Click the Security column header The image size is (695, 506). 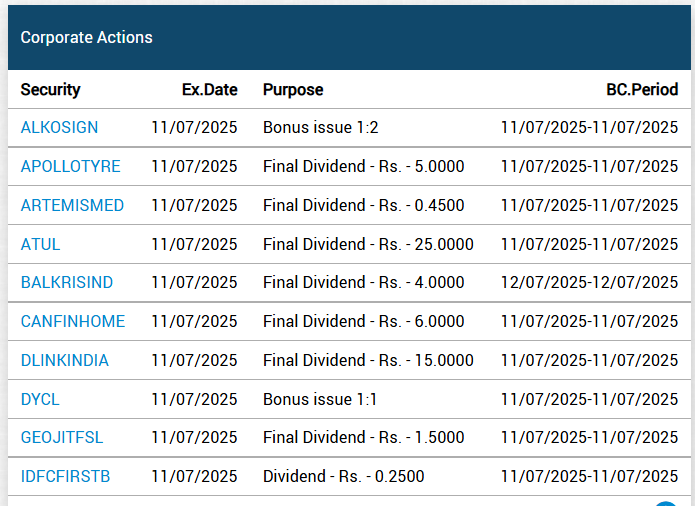point(51,90)
